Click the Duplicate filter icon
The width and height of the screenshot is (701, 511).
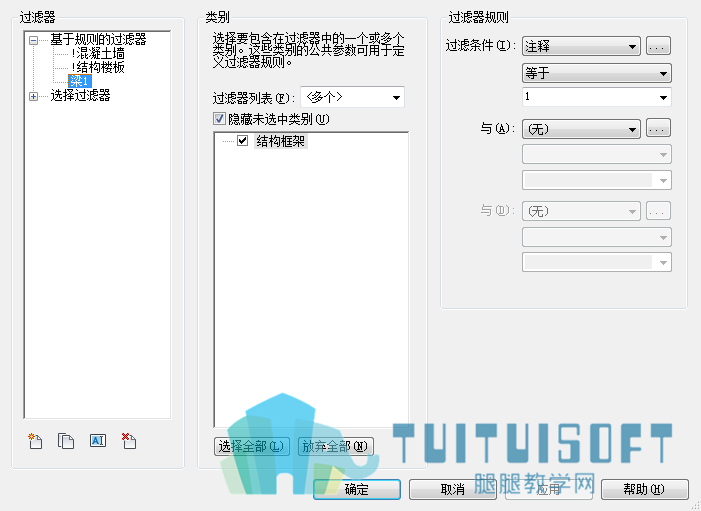coord(66,441)
